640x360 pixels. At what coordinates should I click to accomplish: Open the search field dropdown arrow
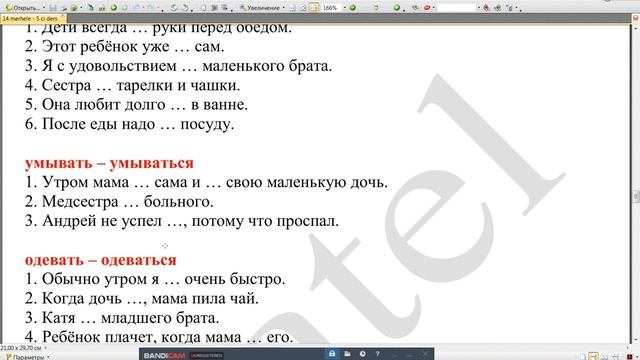479,7
